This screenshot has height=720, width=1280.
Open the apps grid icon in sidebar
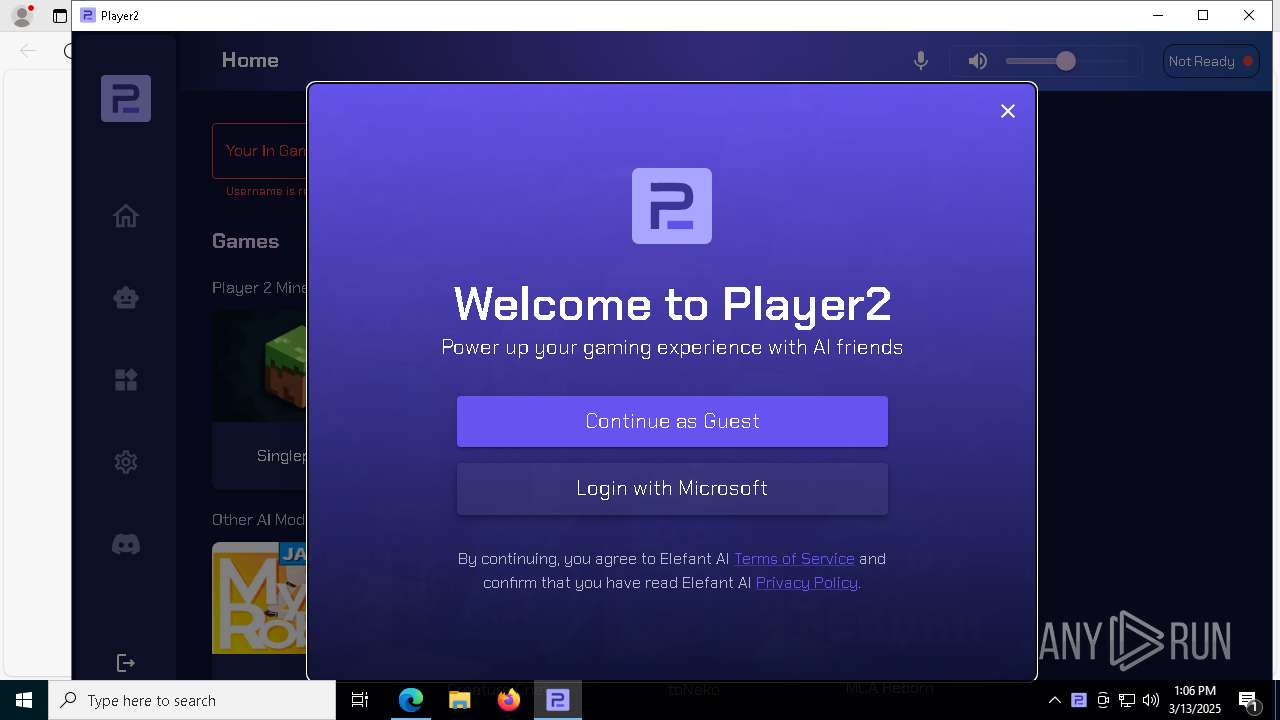(126, 380)
